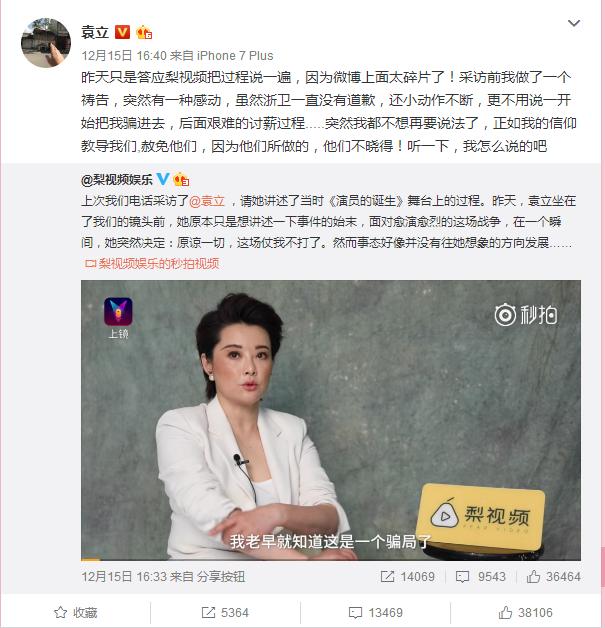Screen dimensions: 605x628
Task: Seek using the video progress bar
Action: tap(331, 559)
